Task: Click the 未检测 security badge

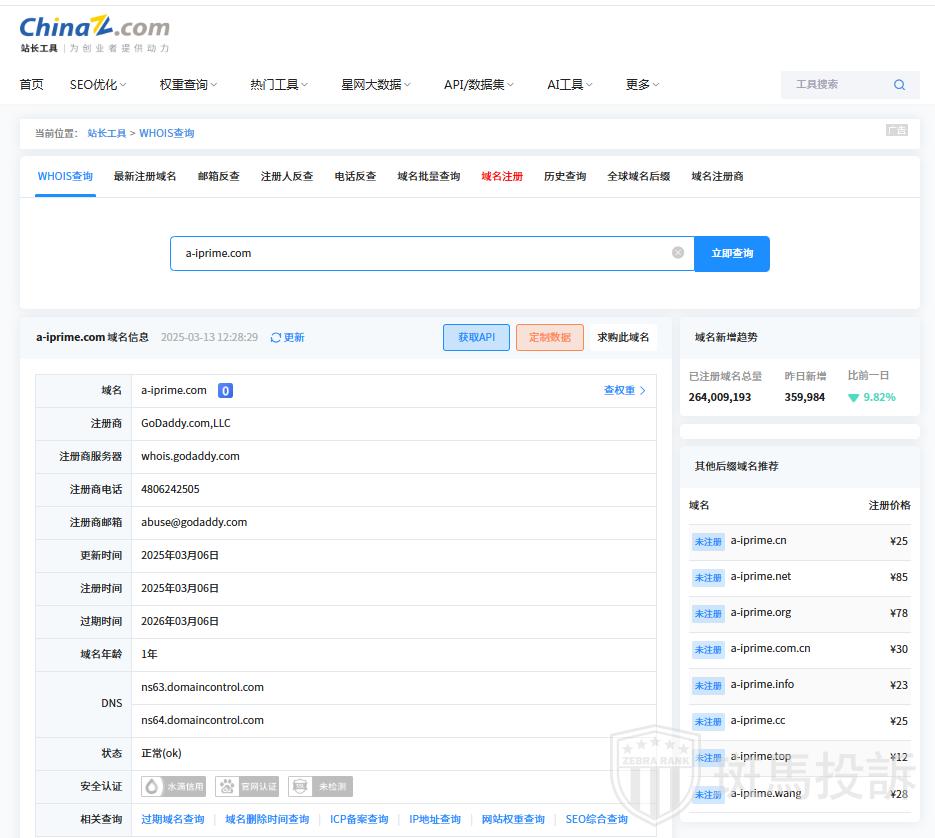Action: 320,787
